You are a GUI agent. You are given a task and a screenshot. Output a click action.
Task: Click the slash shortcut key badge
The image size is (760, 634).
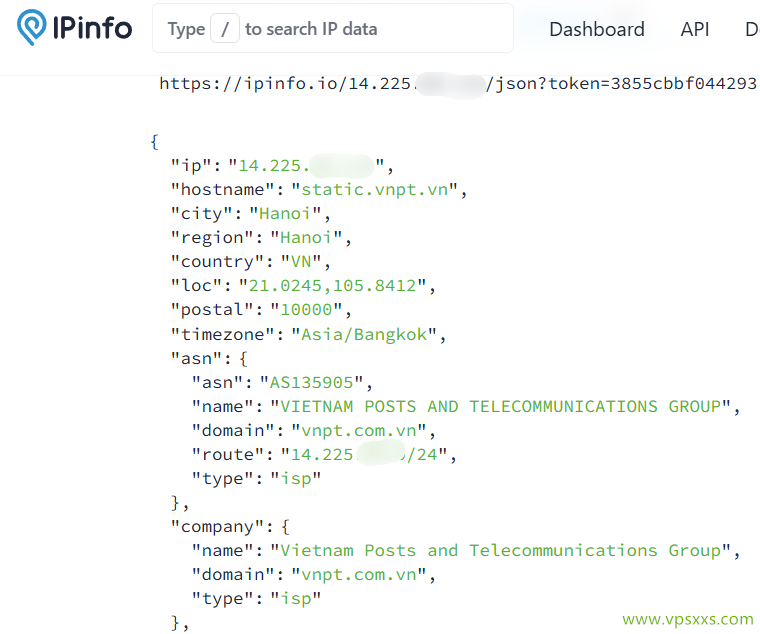point(225,29)
